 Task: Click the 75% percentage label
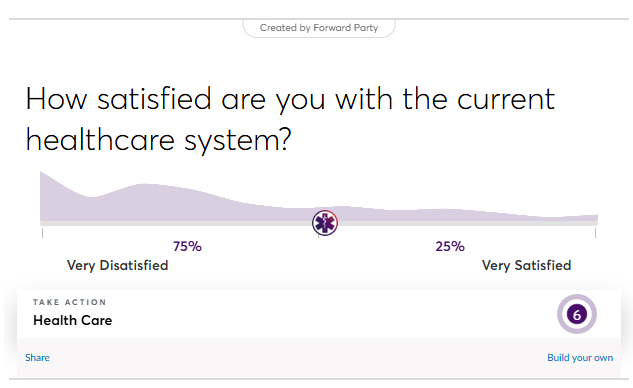pos(187,246)
